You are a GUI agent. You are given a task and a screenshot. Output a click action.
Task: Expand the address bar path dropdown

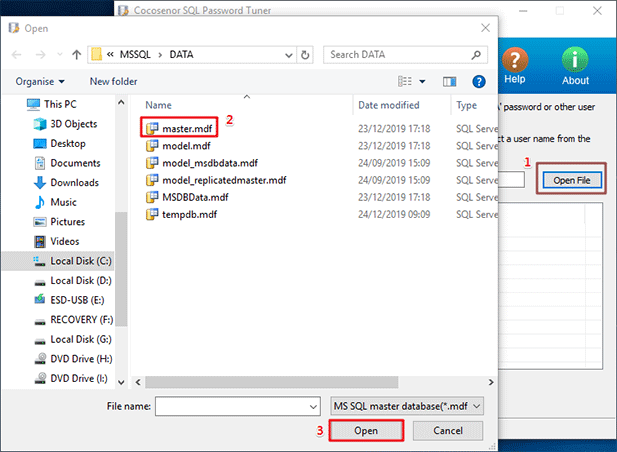click(x=289, y=55)
